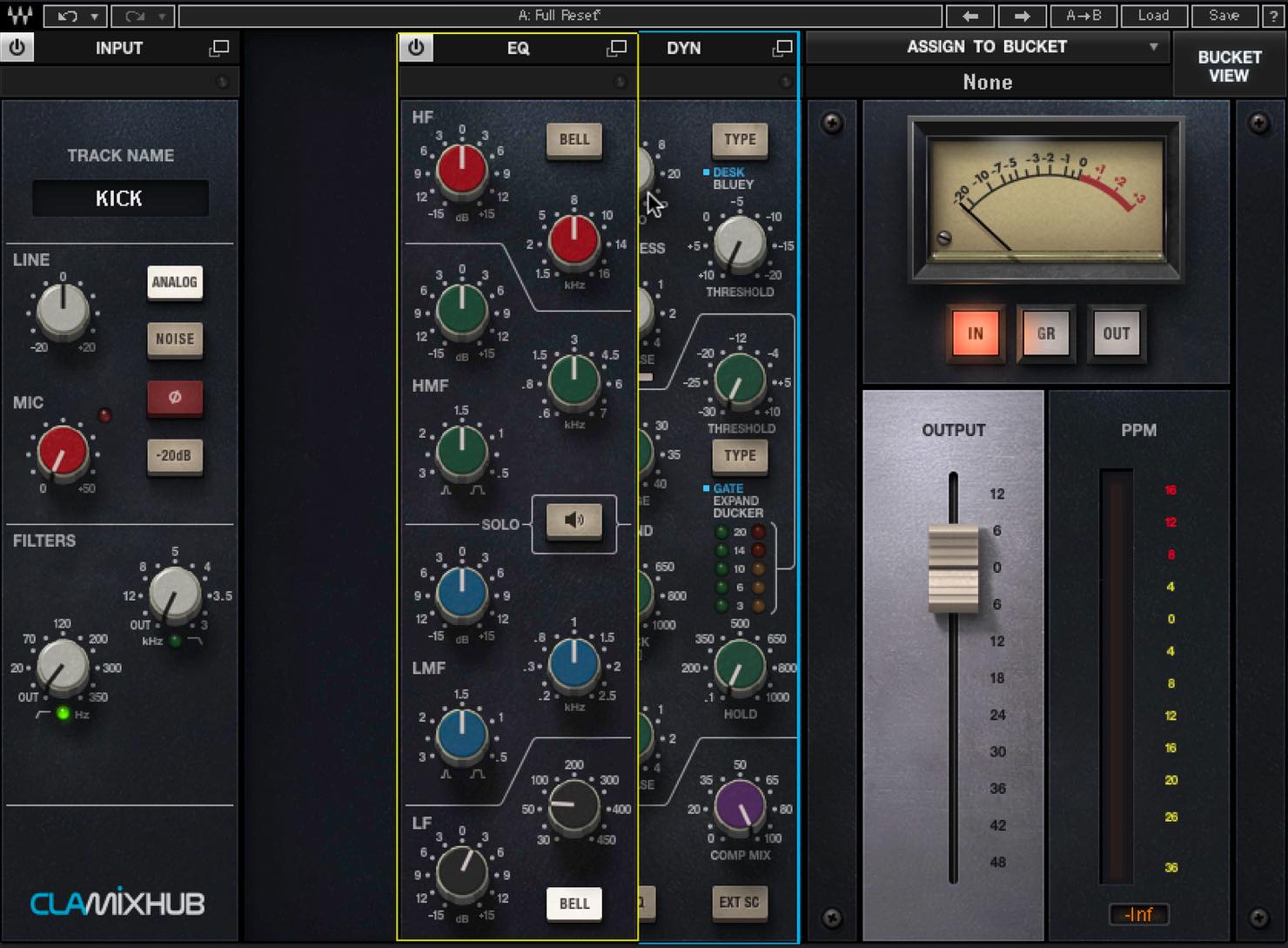This screenshot has height=948, width=1288.
Task: Click the PPM level meter
Action: [x=1117, y=676]
